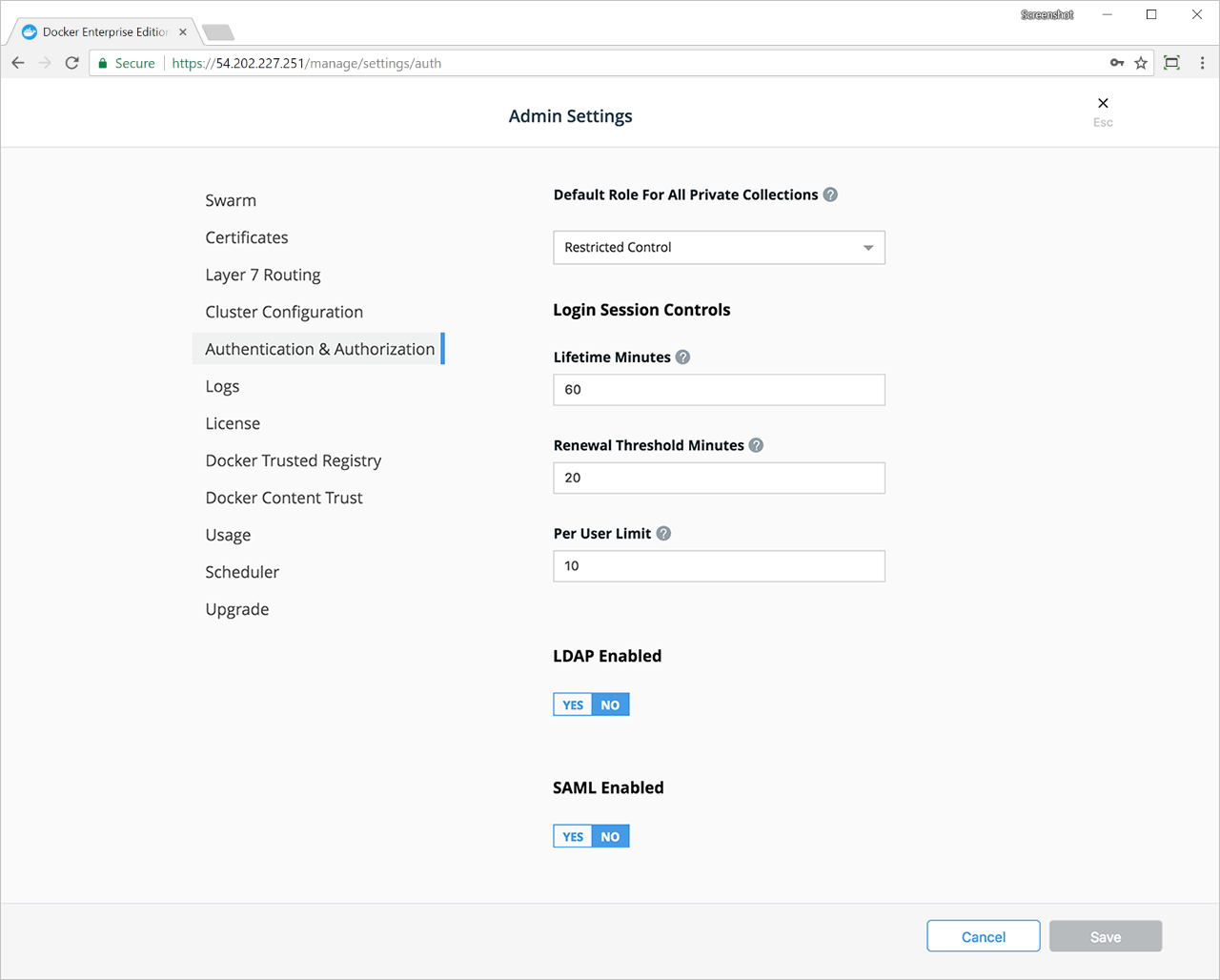Image resolution: width=1220 pixels, height=980 pixels.
Task: Set SAML Enabled to YES
Action: point(572,835)
